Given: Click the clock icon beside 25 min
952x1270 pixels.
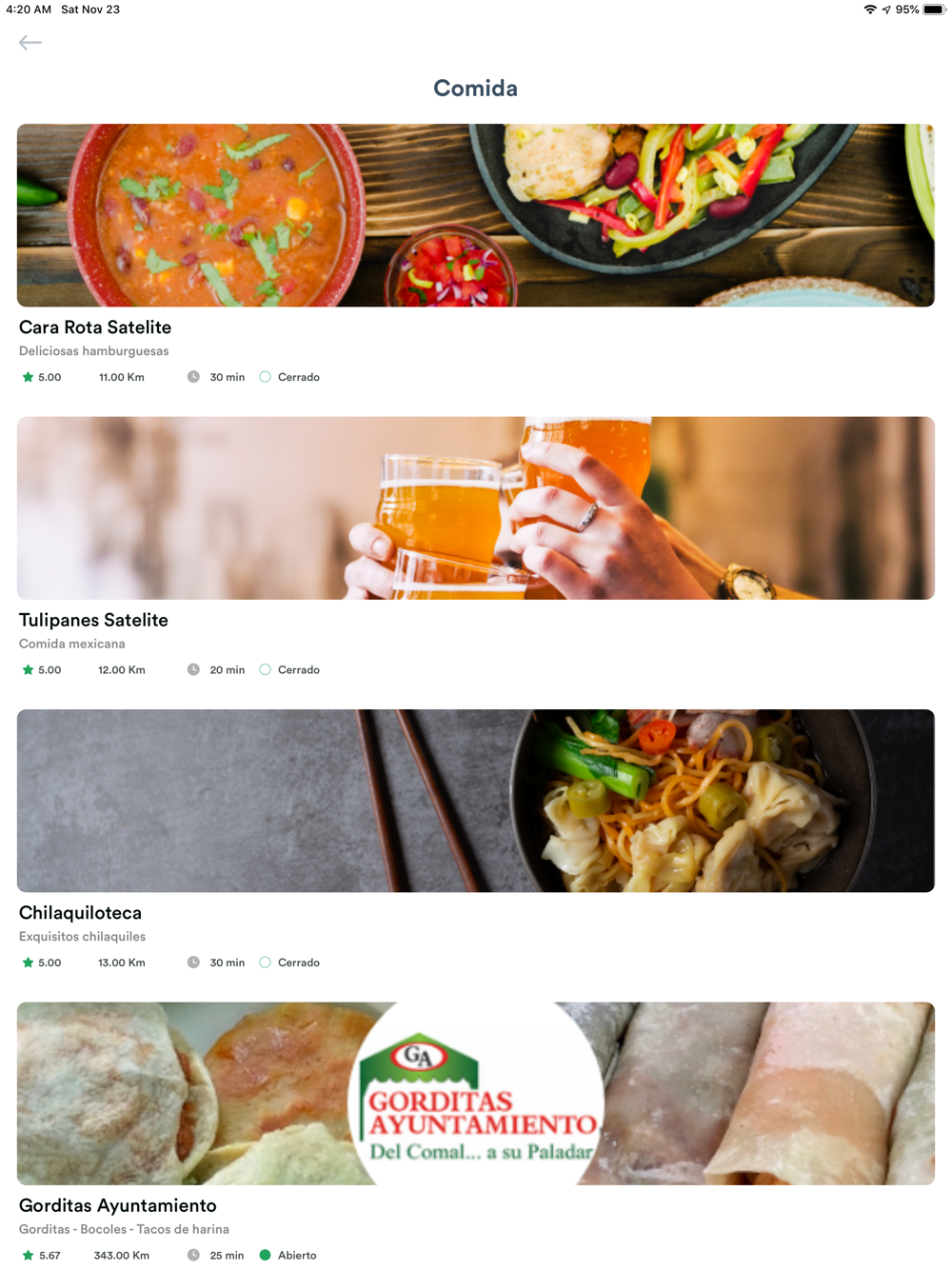Looking at the screenshot, I should pyautogui.click(x=193, y=1255).
